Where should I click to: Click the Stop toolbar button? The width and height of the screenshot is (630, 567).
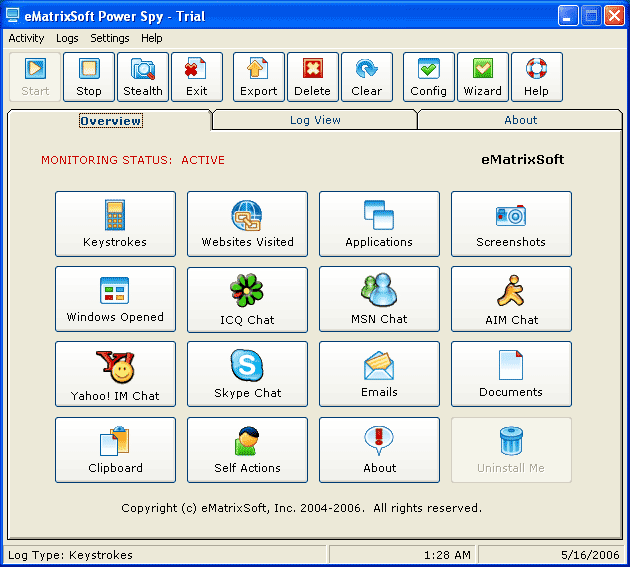[x=89, y=77]
